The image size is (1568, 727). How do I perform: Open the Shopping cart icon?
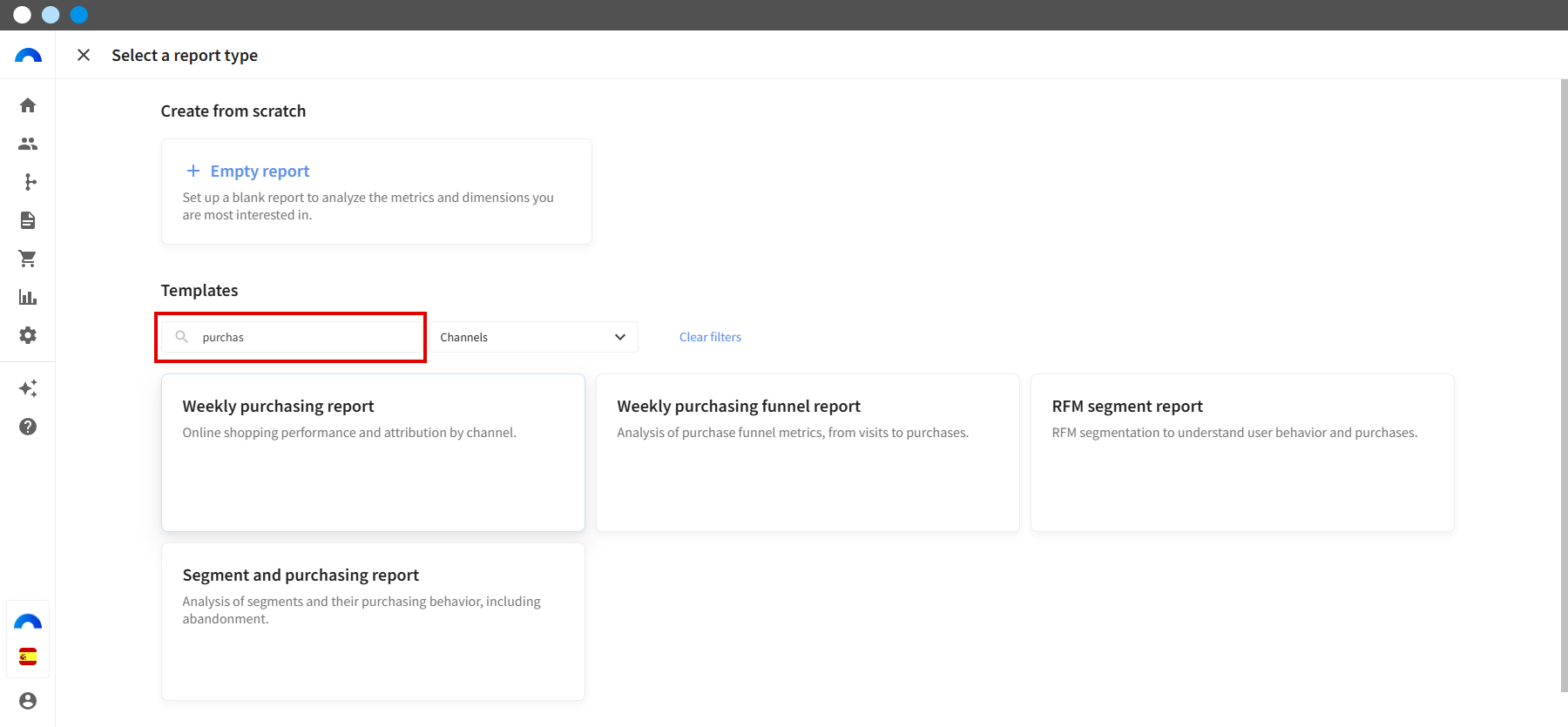(x=28, y=259)
